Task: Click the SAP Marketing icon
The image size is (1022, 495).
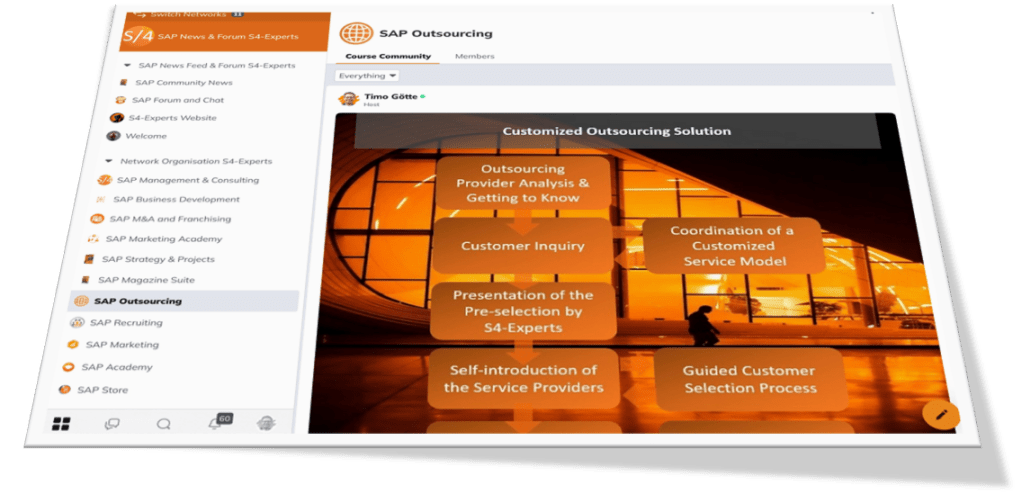Action: click(73, 344)
